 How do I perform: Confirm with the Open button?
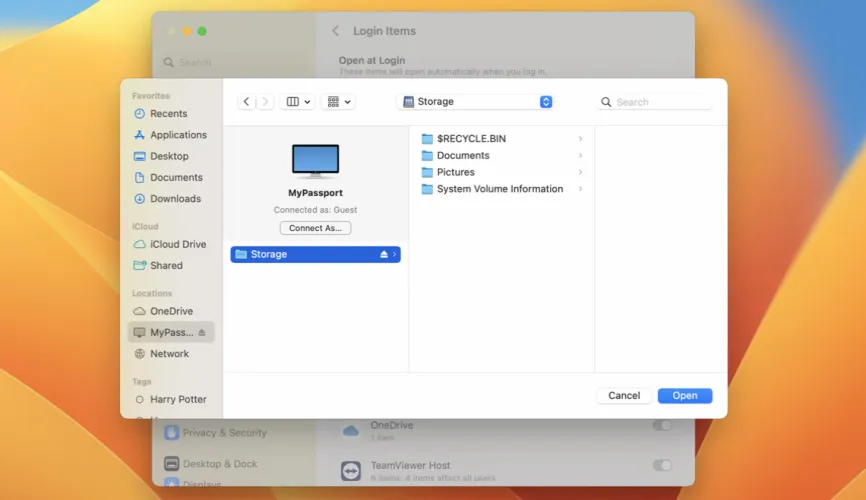click(685, 396)
